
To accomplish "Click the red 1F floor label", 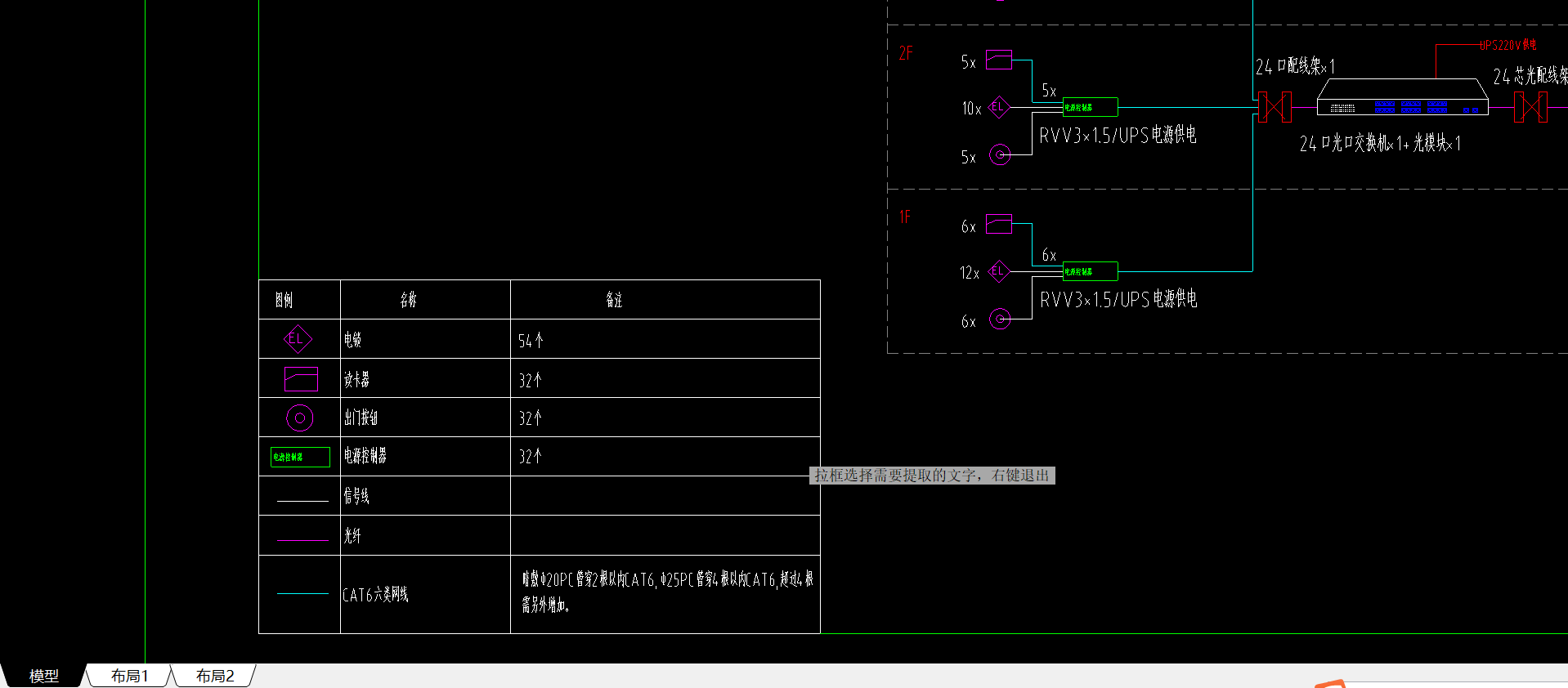I will (x=905, y=217).
